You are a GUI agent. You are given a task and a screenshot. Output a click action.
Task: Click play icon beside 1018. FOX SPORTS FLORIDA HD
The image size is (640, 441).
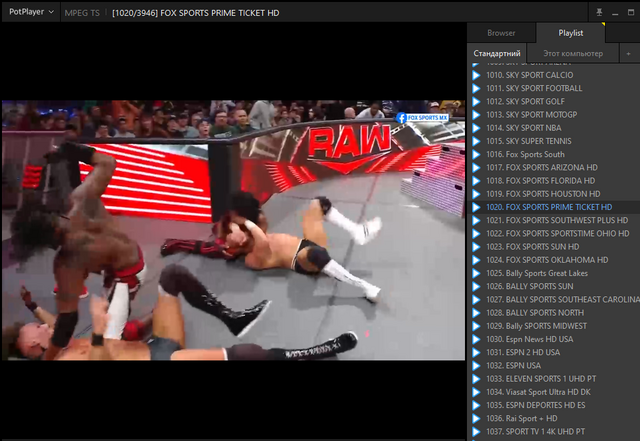click(476, 180)
